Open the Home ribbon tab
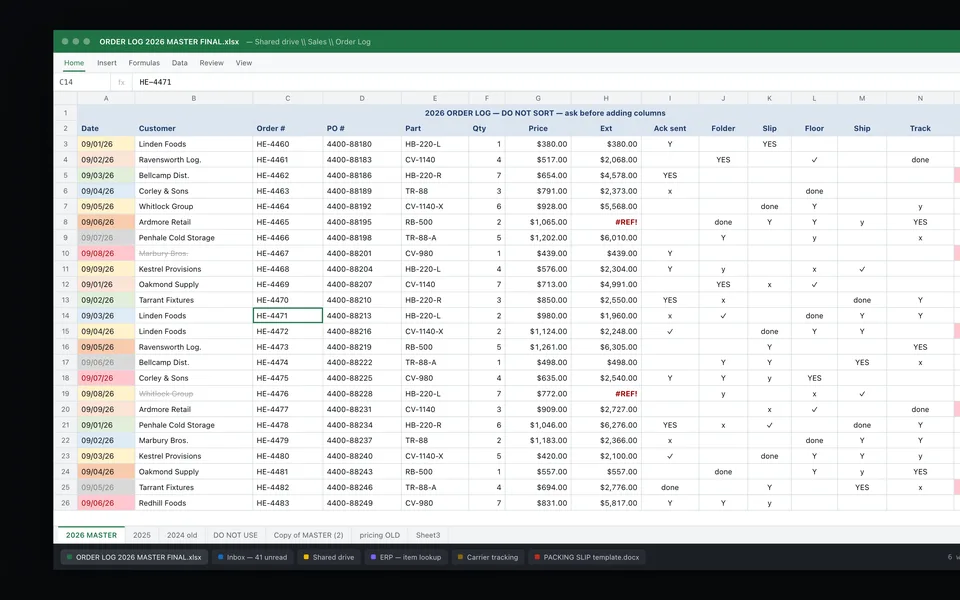This screenshot has width=960, height=600. 74,63
